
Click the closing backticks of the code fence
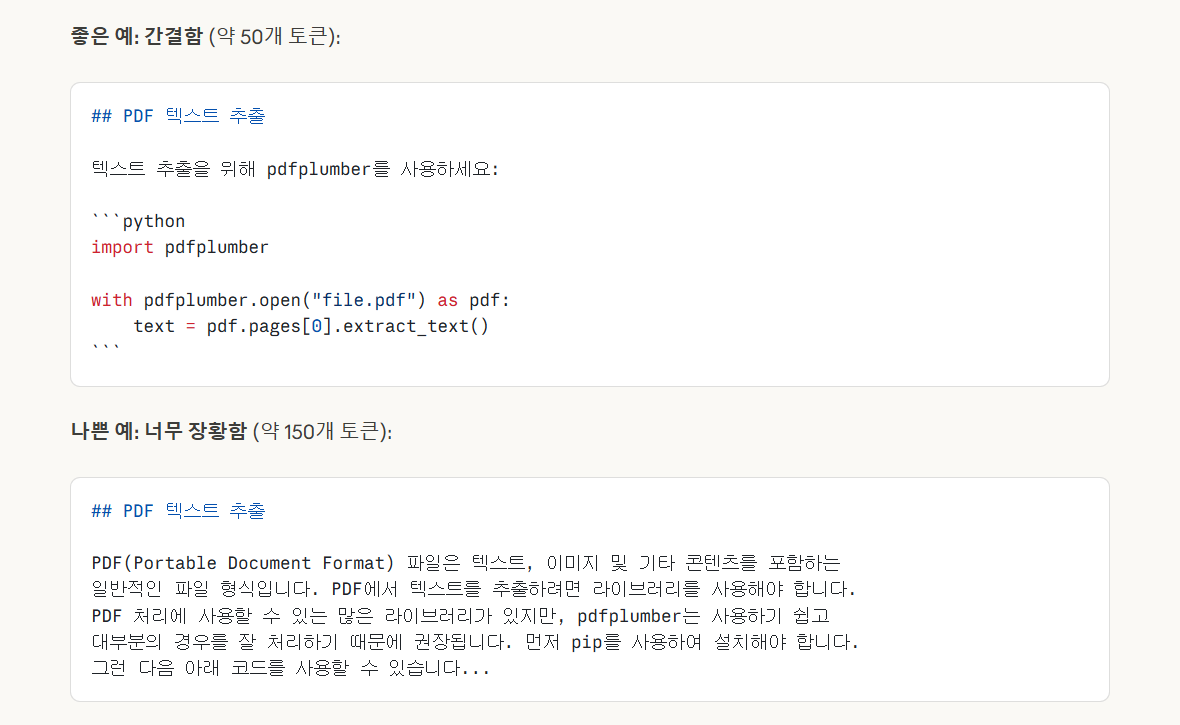[106, 348]
